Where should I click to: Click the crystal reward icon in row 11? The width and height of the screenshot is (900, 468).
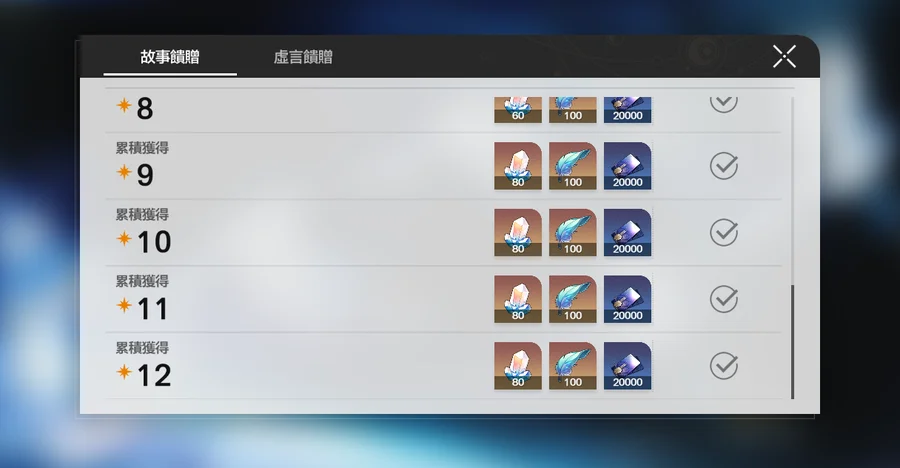(518, 299)
